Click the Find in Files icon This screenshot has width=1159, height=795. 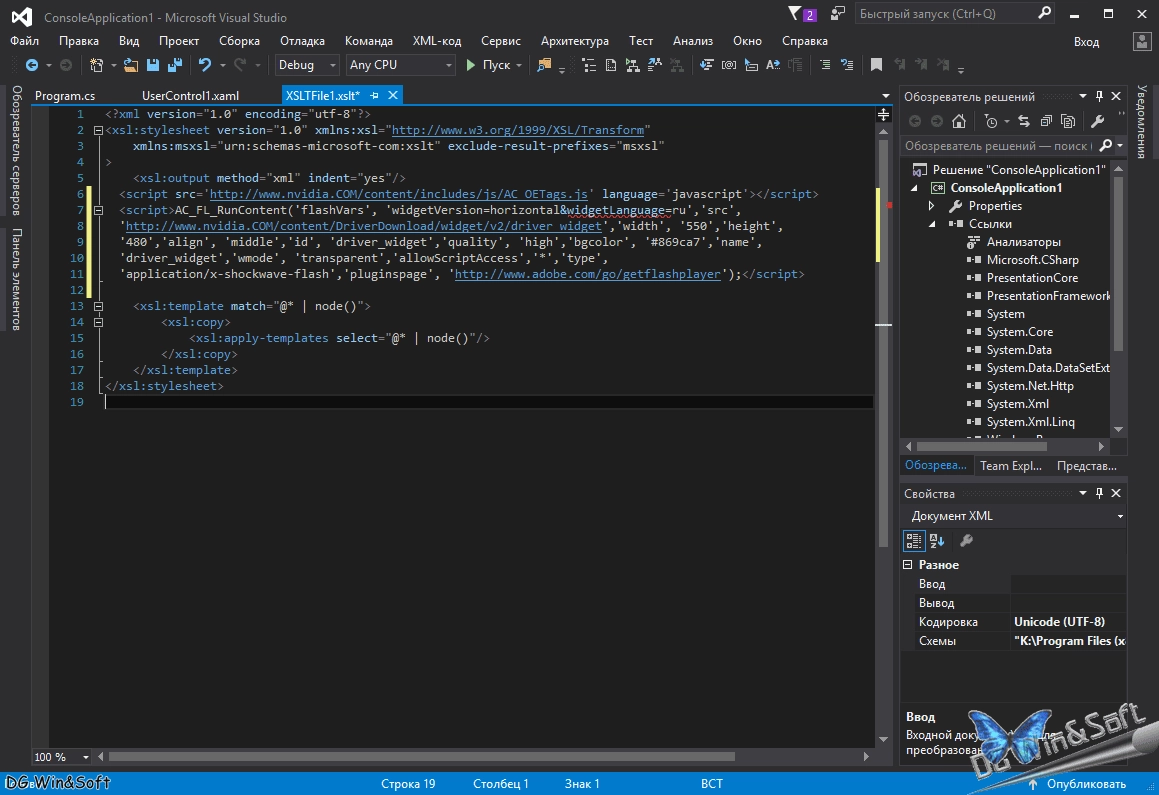coord(544,65)
